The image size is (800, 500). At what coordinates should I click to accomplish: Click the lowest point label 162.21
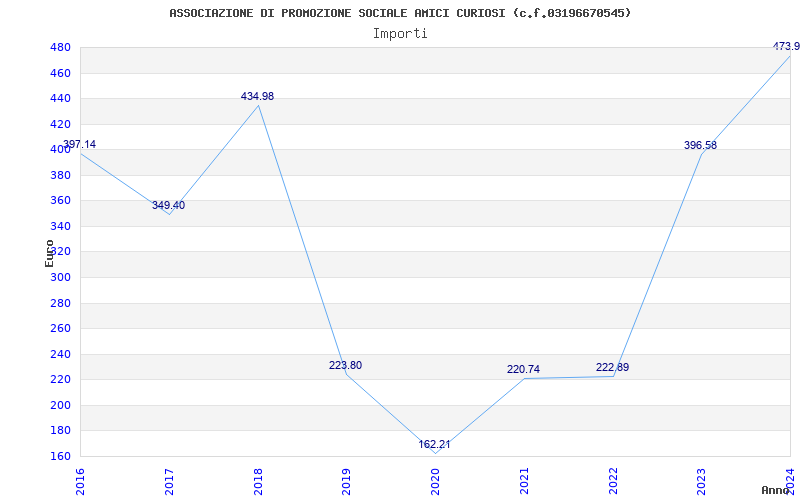(435, 444)
